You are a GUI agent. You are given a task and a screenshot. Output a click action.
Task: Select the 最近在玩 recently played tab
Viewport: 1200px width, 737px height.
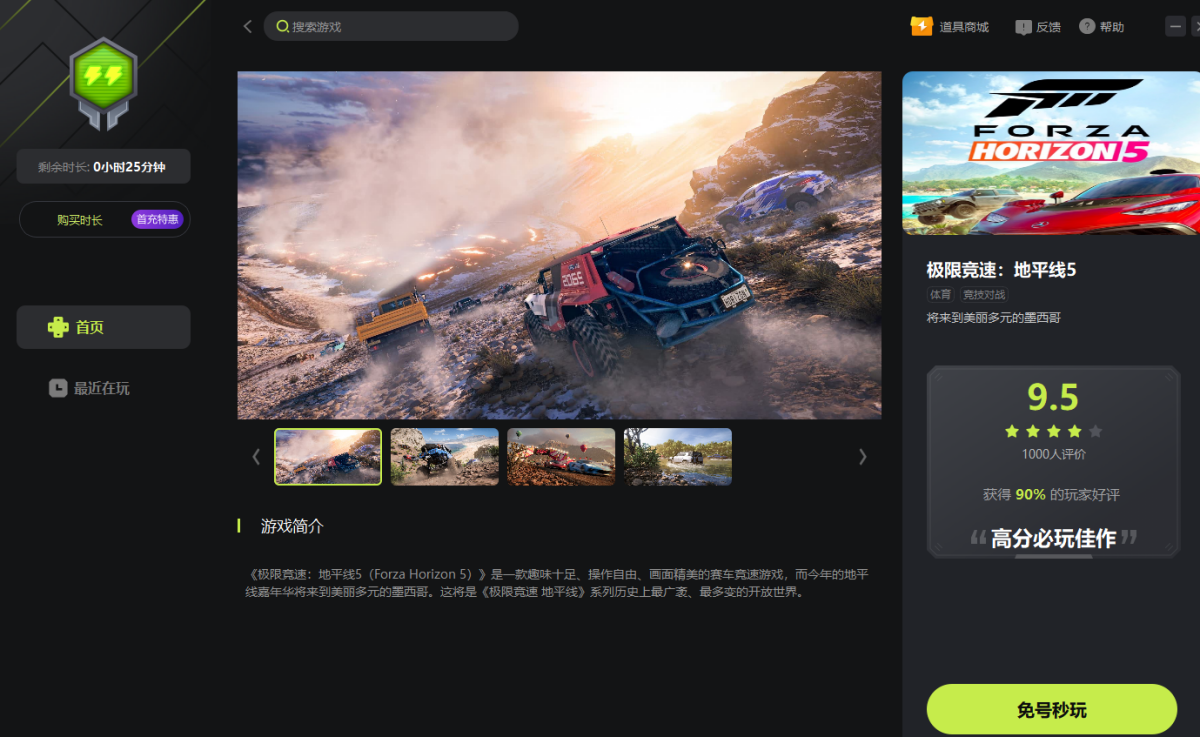pos(101,388)
